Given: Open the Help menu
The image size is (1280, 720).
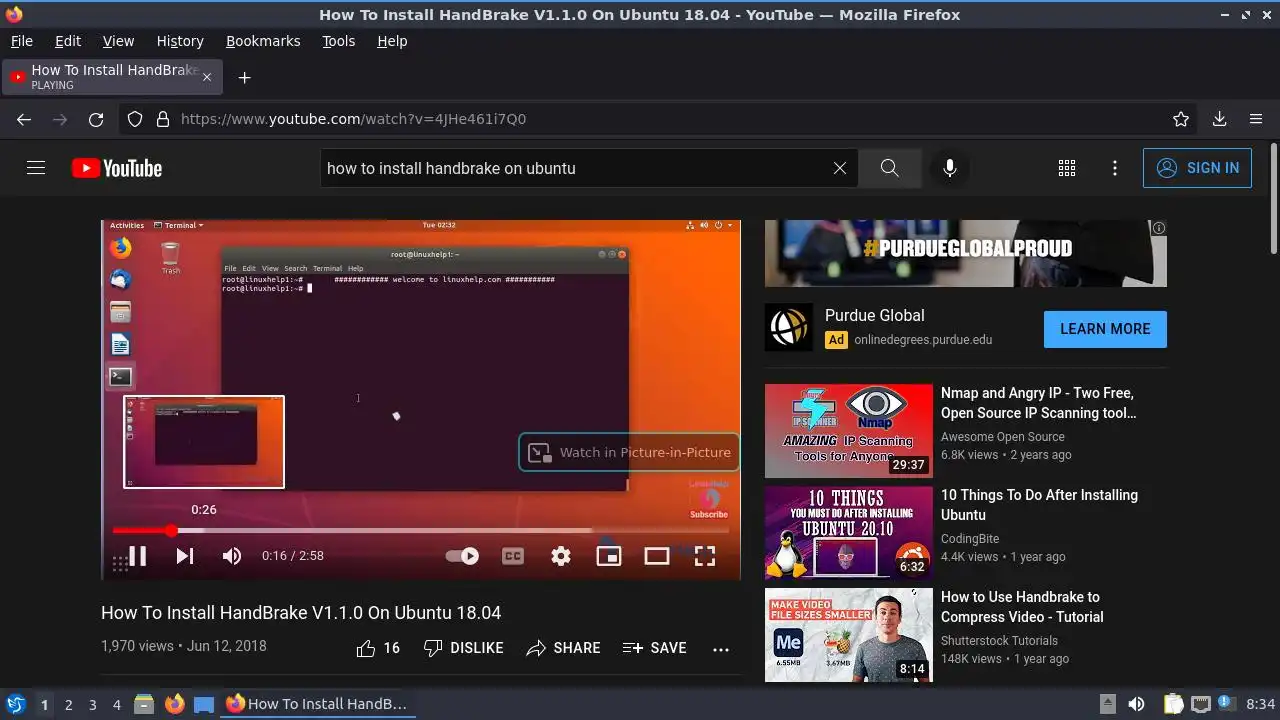Looking at the screenshot, I should click(392, 41).
